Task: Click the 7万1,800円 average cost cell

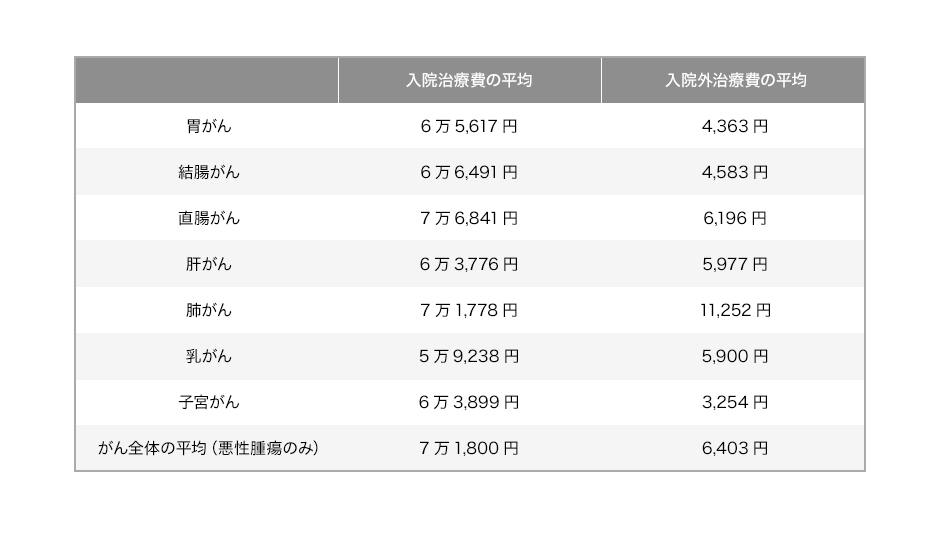Action: point(469,448)
